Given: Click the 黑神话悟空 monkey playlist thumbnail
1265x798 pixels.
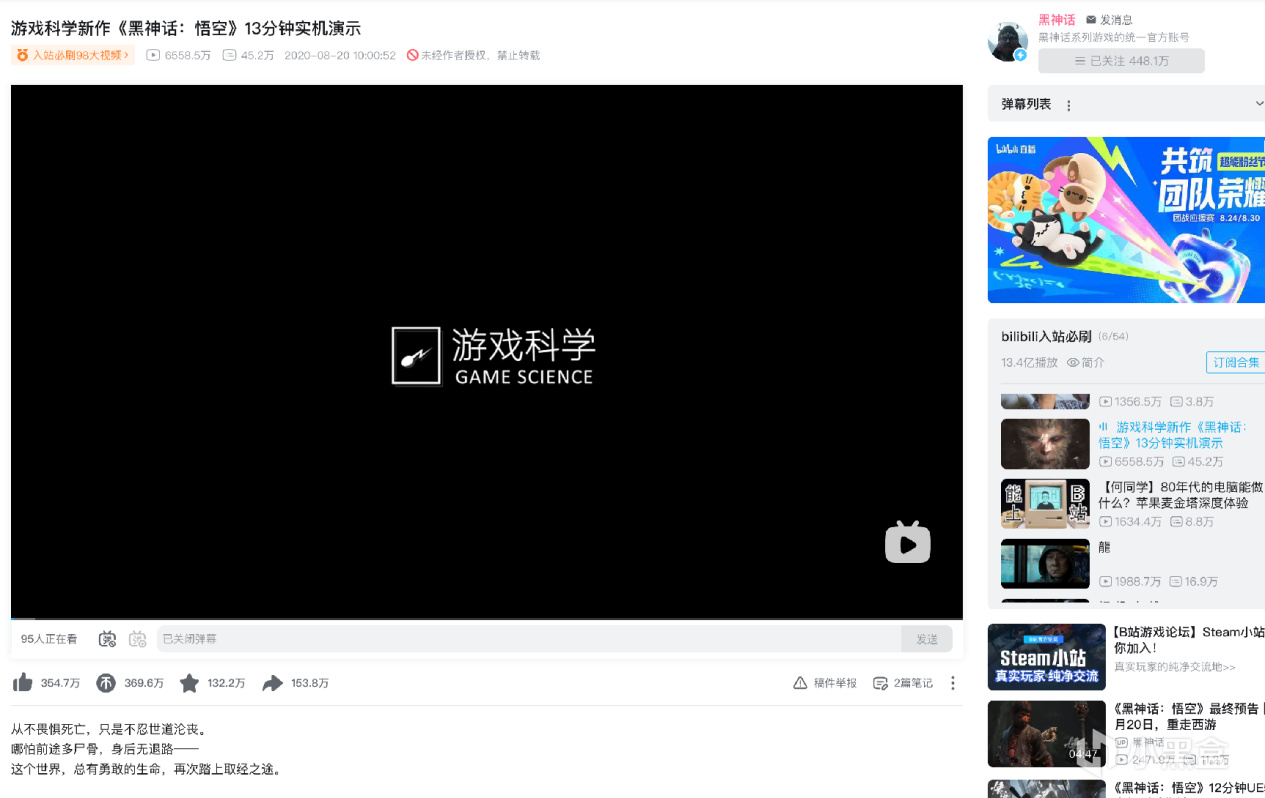Looking at the screenshot, I should pos(1045,444).
